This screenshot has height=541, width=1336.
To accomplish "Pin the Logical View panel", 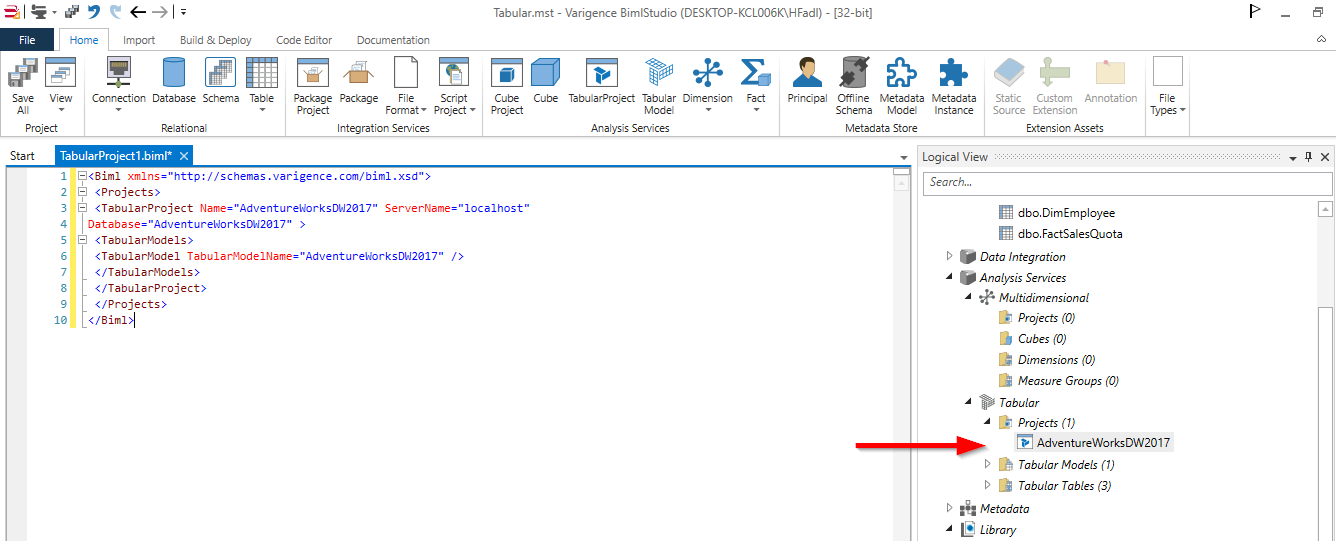I will pyautogui.click(x=1309, y=157).
